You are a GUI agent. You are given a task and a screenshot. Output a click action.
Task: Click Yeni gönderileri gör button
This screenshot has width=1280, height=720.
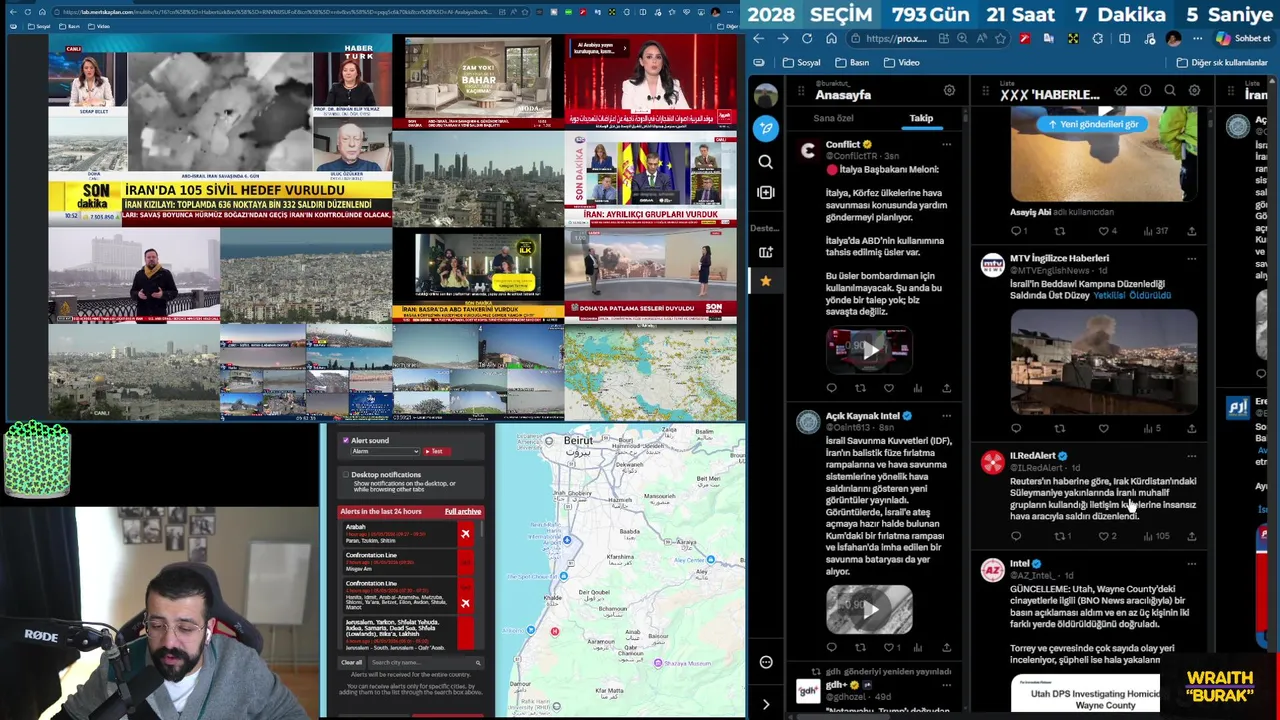click(1093, 124)
